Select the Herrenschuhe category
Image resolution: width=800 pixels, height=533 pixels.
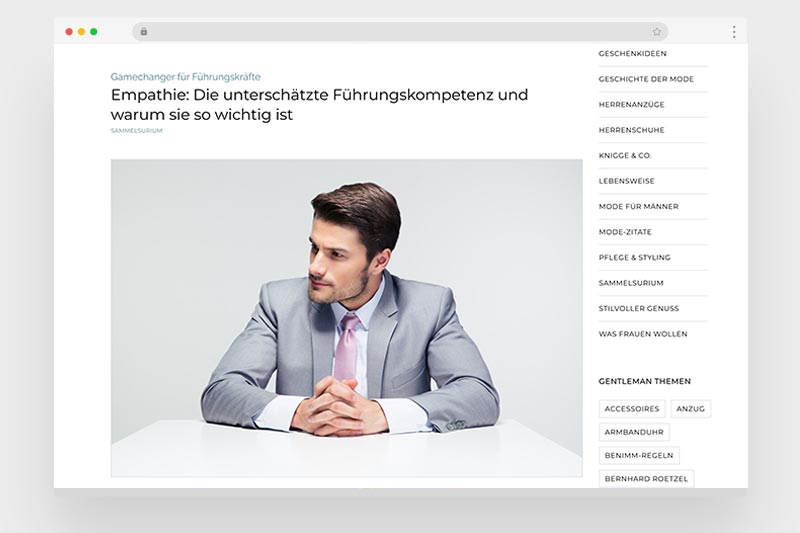click(x=631, y=130)
